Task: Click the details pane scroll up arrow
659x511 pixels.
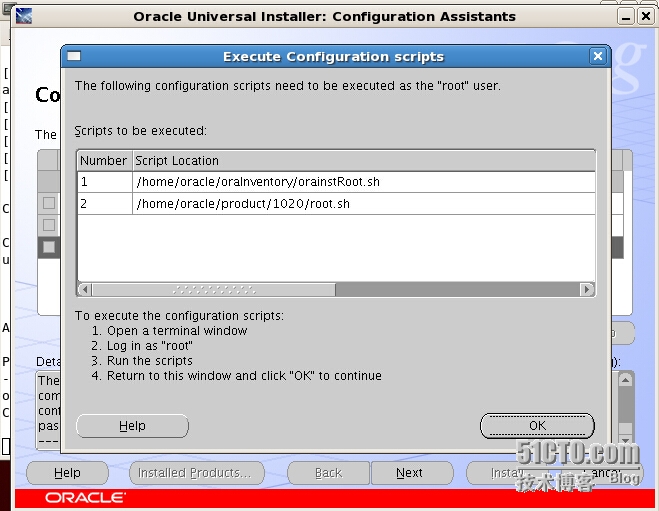Action: click(625, 380)
